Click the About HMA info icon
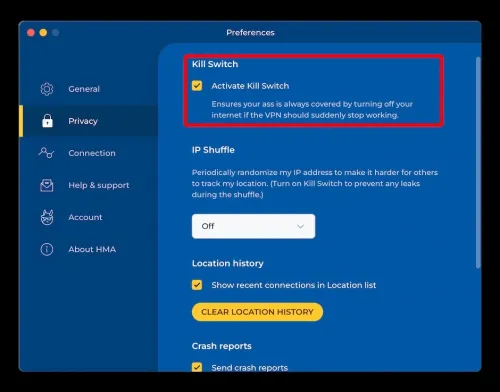The width and height of the screenshot is (500, 392). 47,249
